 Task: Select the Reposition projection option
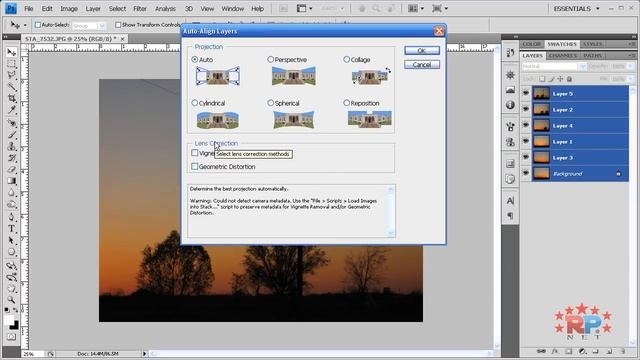click(347, 103)
